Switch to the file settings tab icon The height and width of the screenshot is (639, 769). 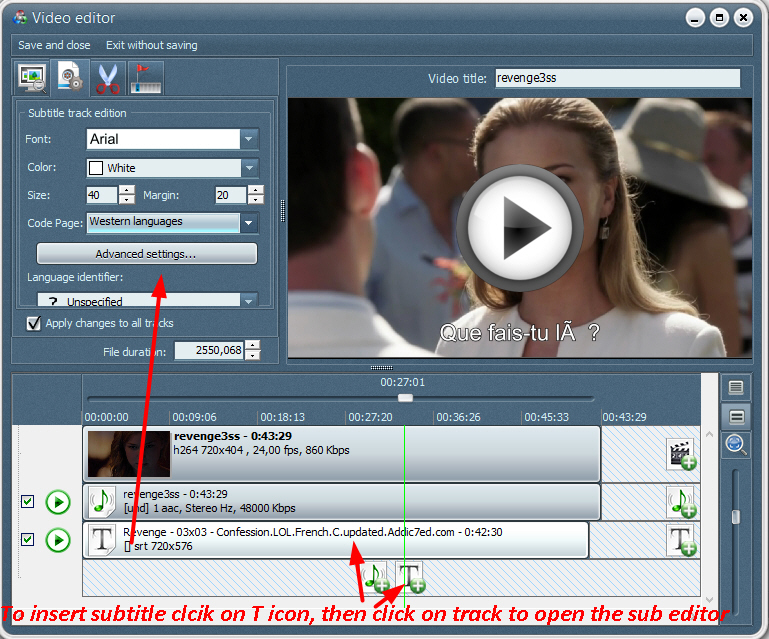click(x=70, y=77)
